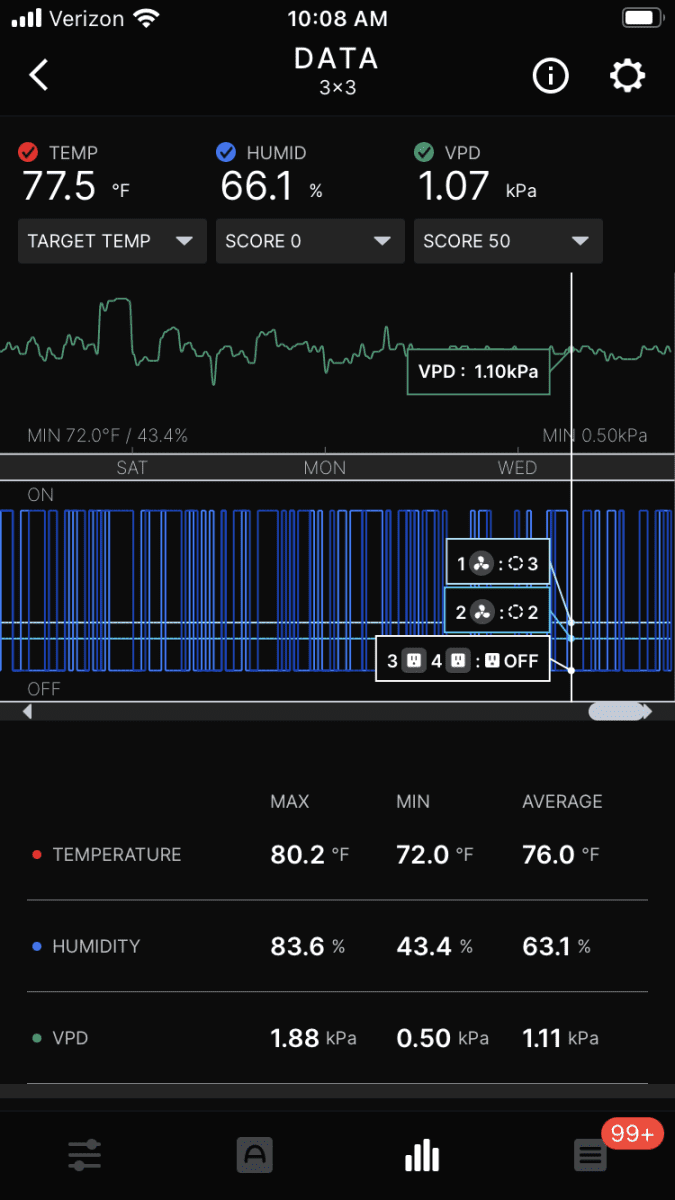675x1200 pixels.
Task: Select SAT on the timeline axis
Action: point(132,467)
